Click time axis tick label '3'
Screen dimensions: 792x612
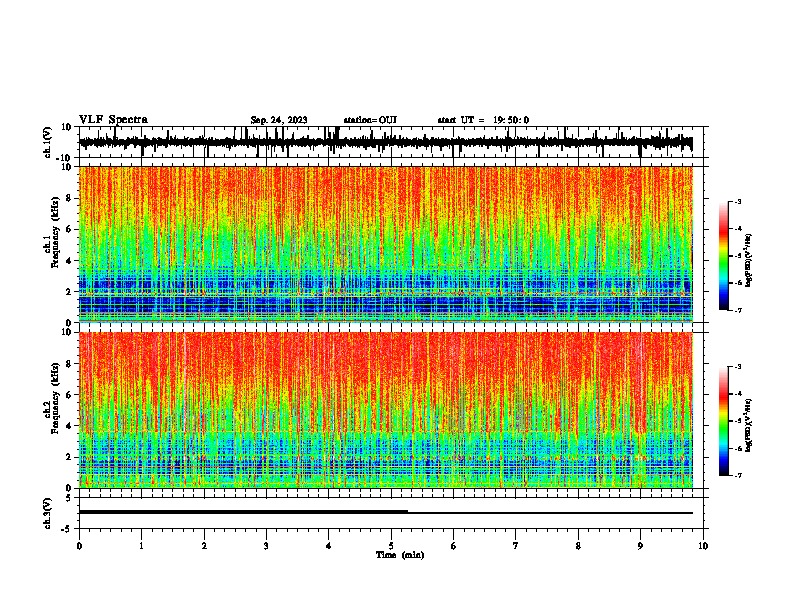[266, 546]
